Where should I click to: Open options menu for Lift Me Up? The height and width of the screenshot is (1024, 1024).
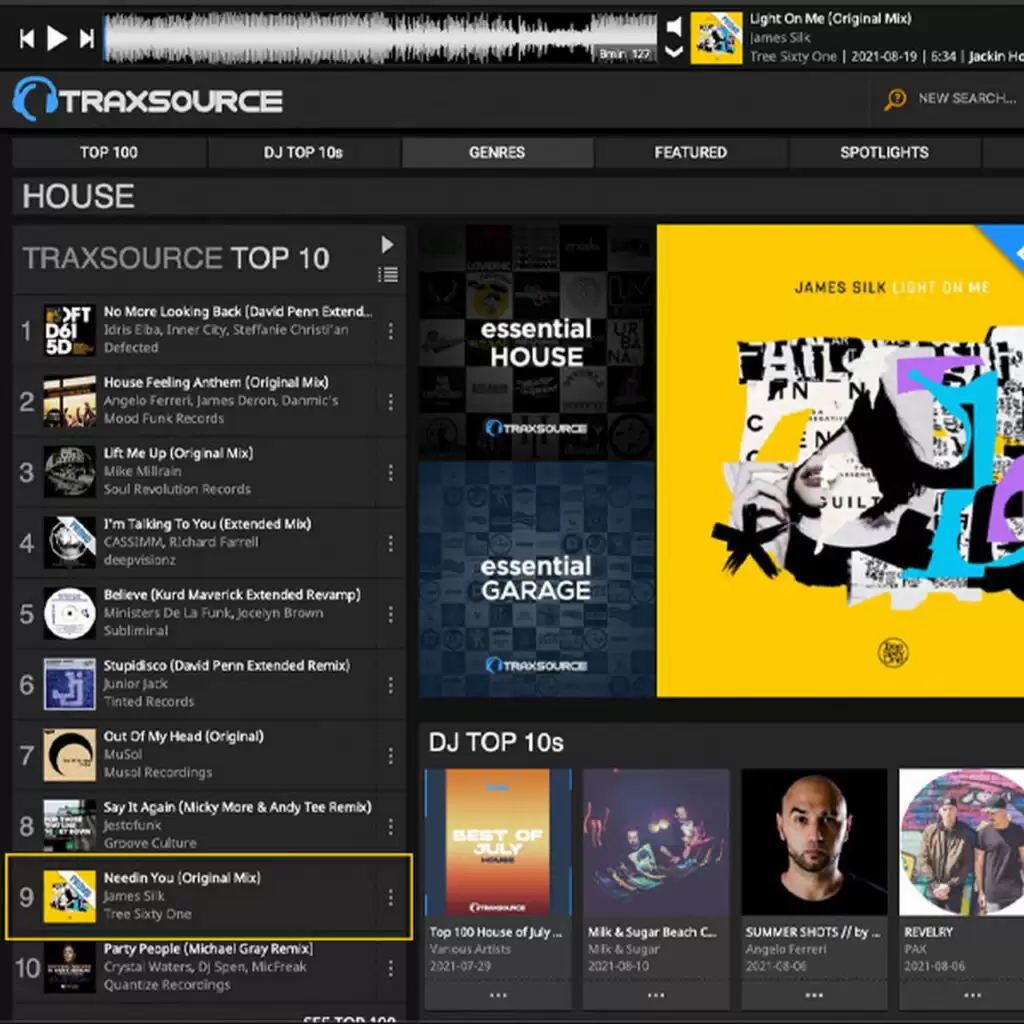coord(390,472)
